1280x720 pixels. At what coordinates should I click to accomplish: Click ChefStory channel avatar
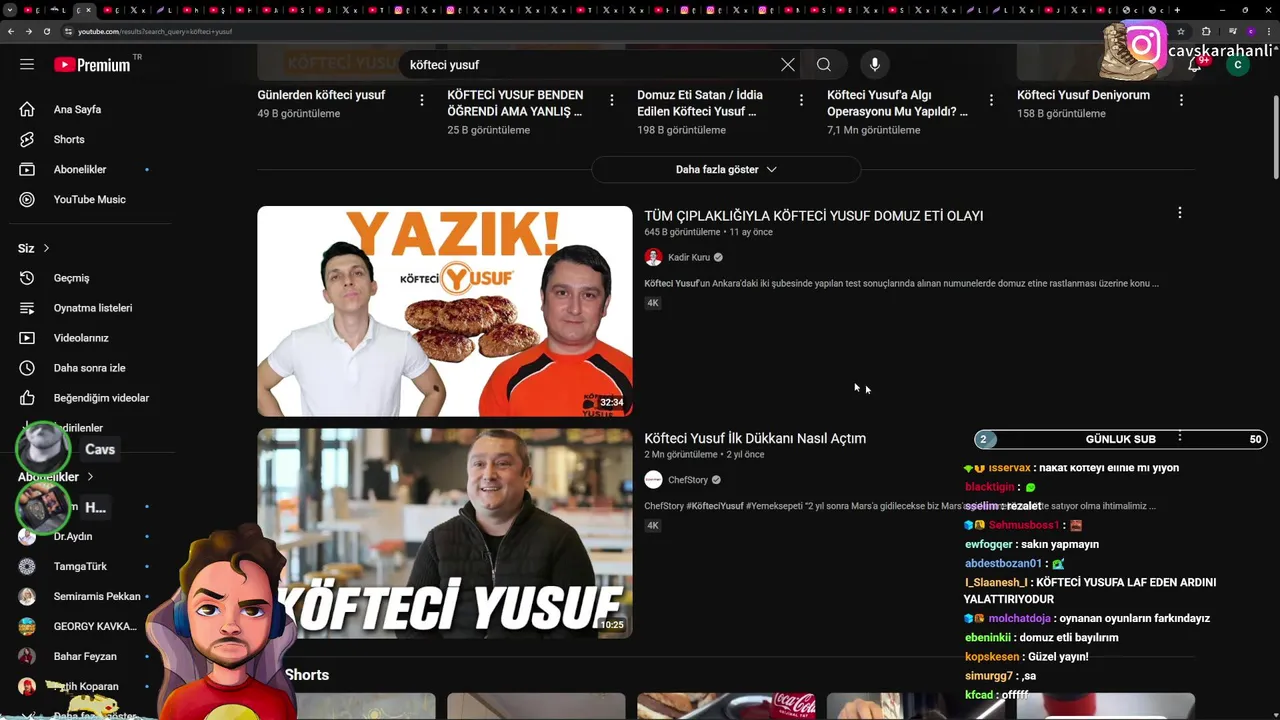click(x=653, y=480)
